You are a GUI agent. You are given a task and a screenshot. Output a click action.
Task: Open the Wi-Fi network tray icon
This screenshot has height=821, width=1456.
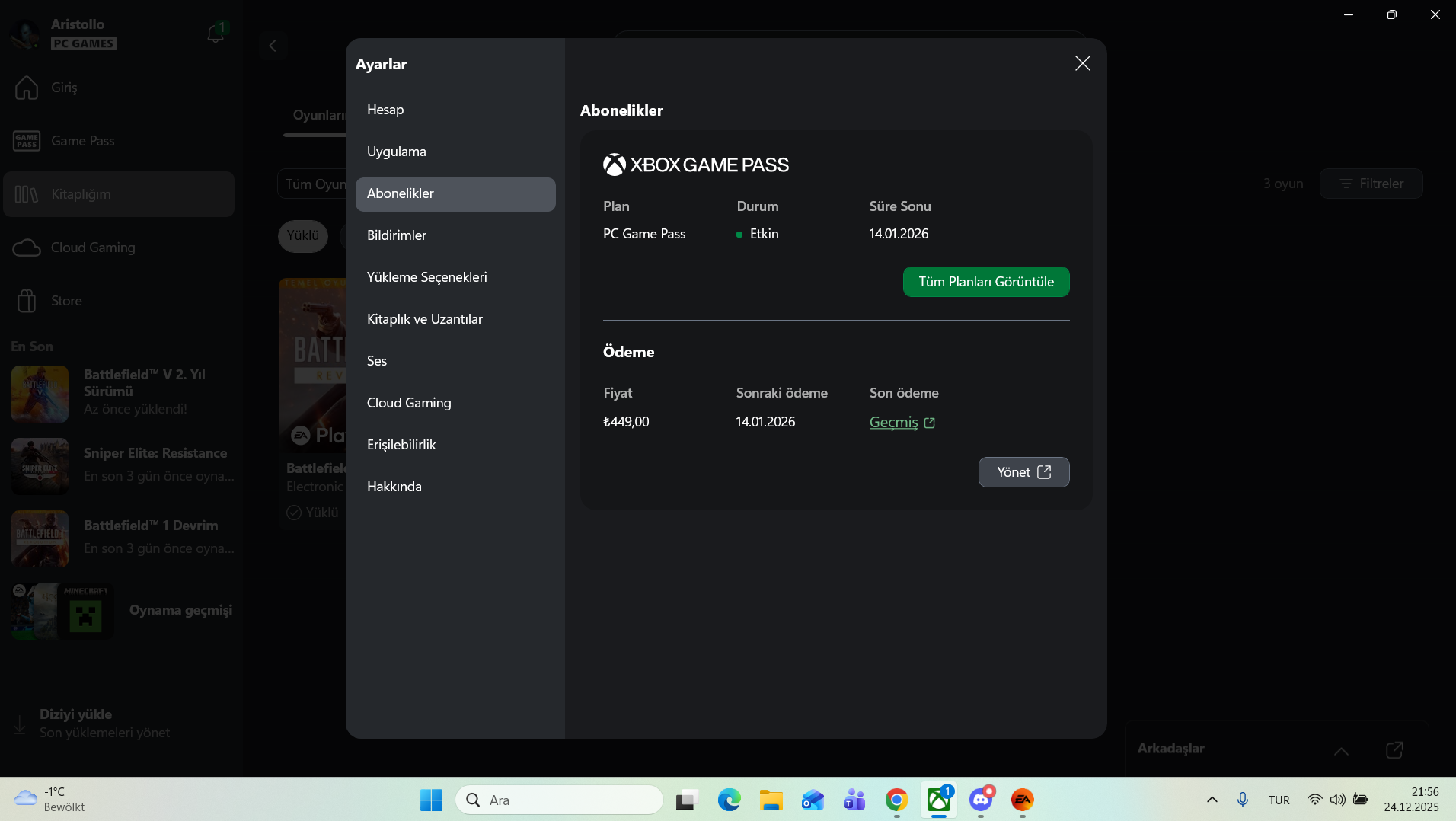[1315, 800]
